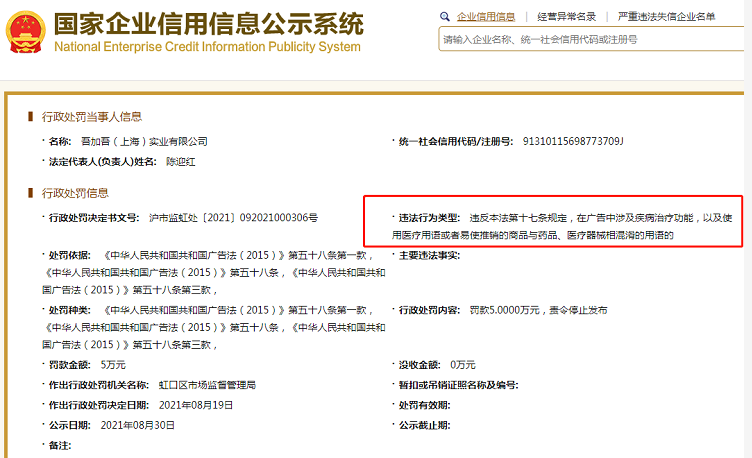Switch to the 经营异常名录 tab

coord(566,17)
